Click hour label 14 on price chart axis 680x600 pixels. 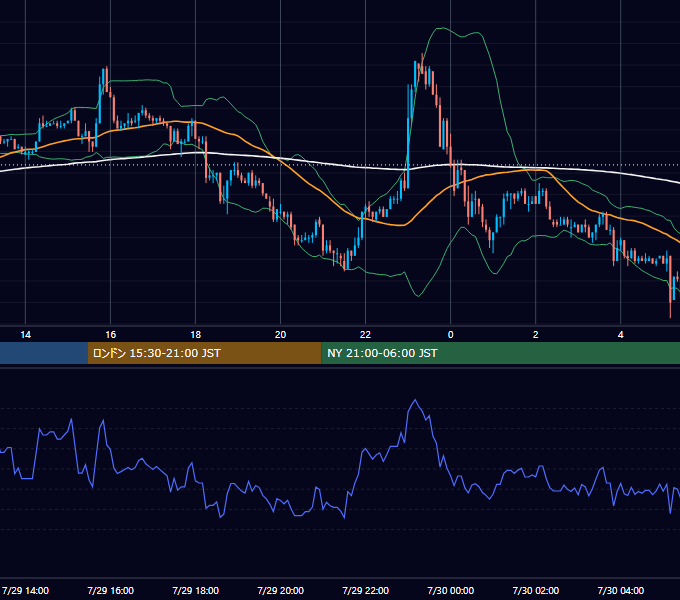coord(26,335)
